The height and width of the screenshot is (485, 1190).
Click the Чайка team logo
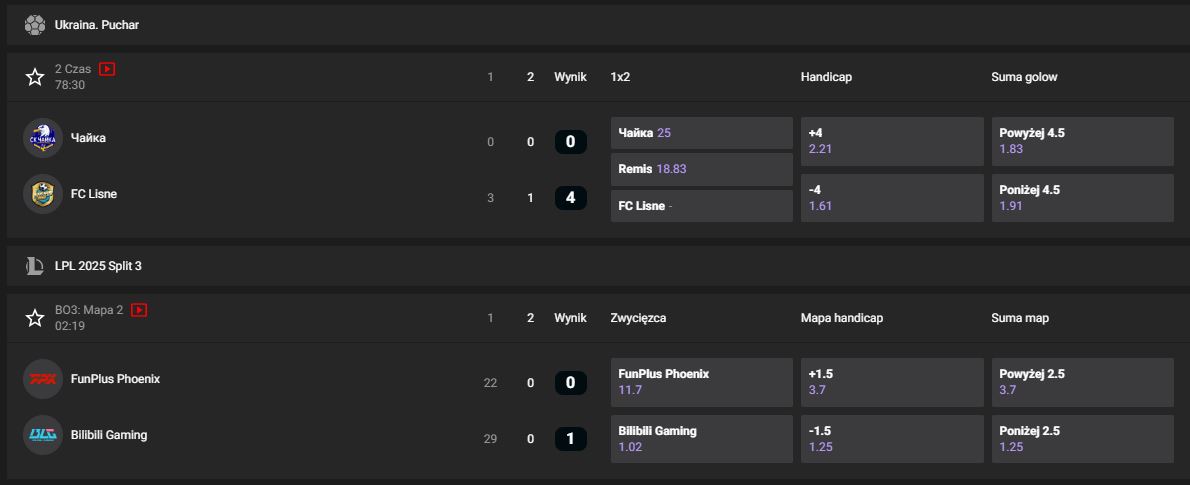[x=42, y=138]
